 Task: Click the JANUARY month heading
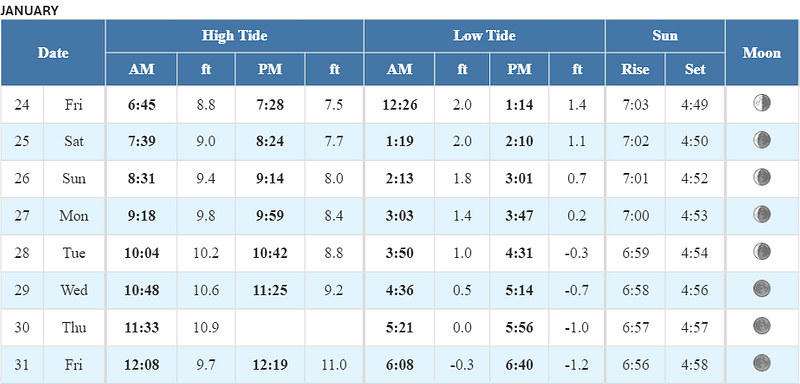(30, 10)
